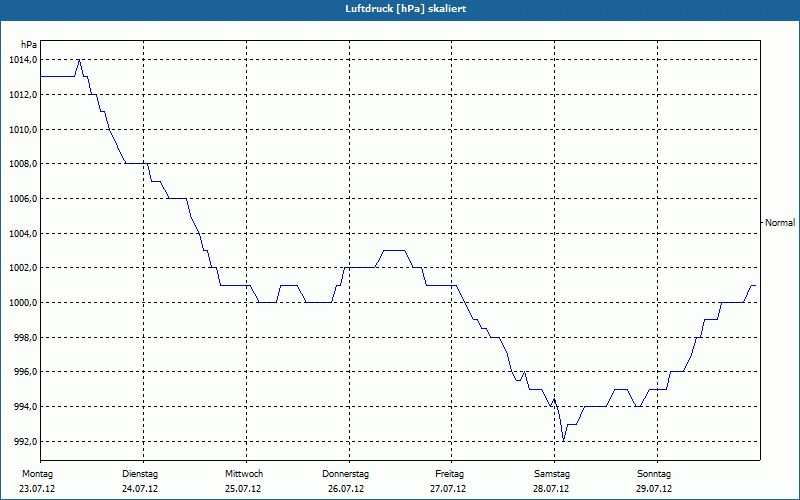Click the 1014,0 axis value
Viewport: 800px width, 500px height.
tap(23, 60)
